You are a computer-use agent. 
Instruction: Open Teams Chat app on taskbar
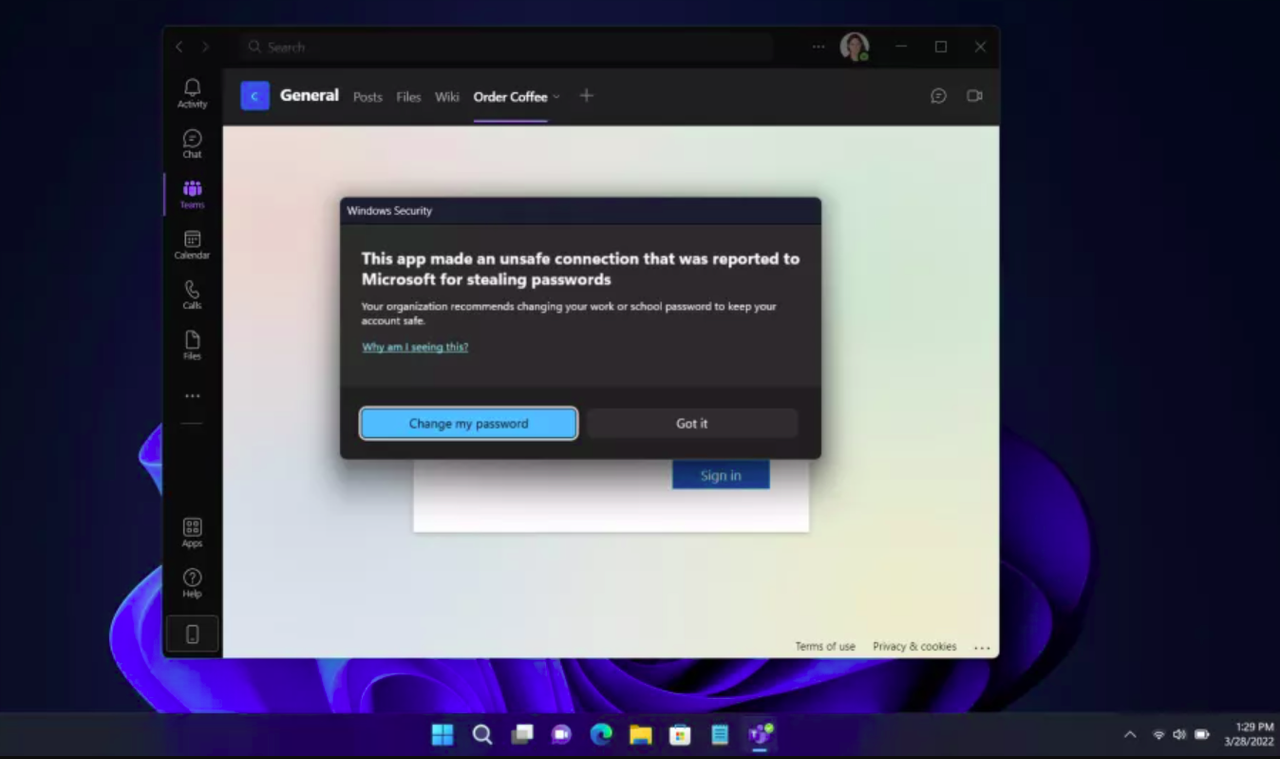(x=561, y=735)
